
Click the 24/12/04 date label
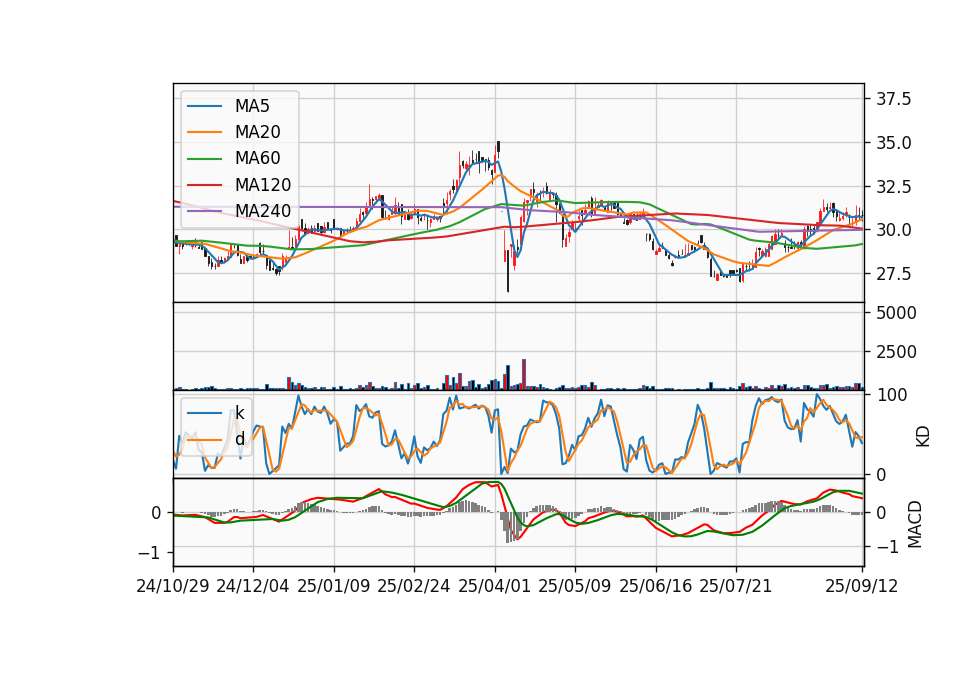(253, 586)
